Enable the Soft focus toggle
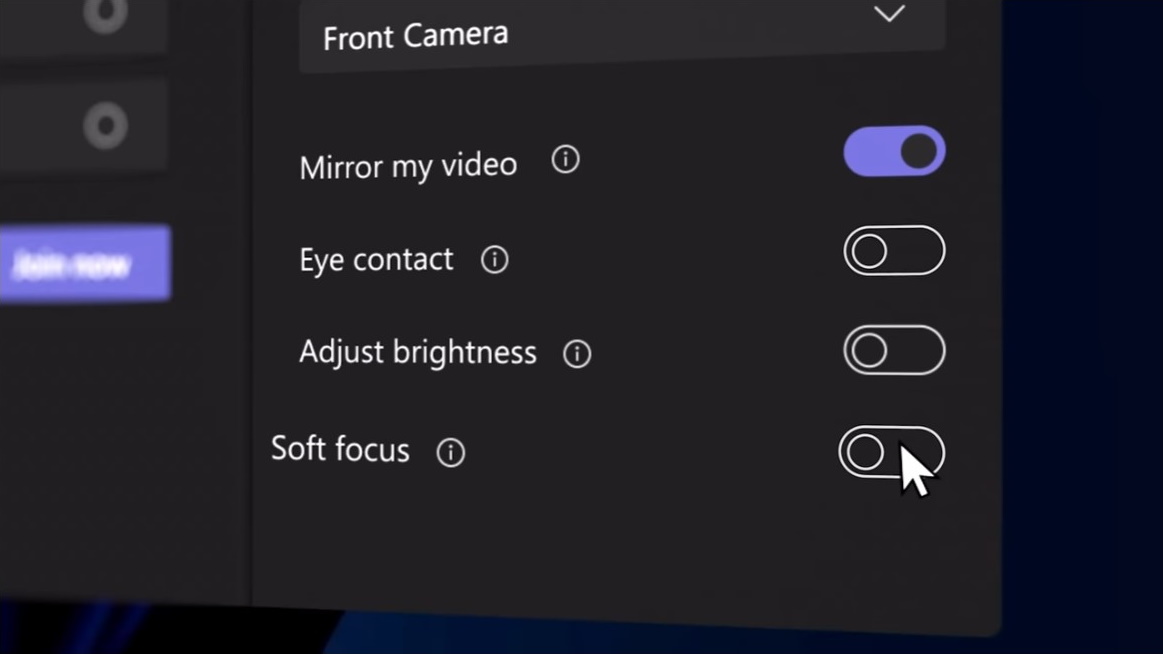This screenshot has height=654, width=1163. click(x=891, y=452)
